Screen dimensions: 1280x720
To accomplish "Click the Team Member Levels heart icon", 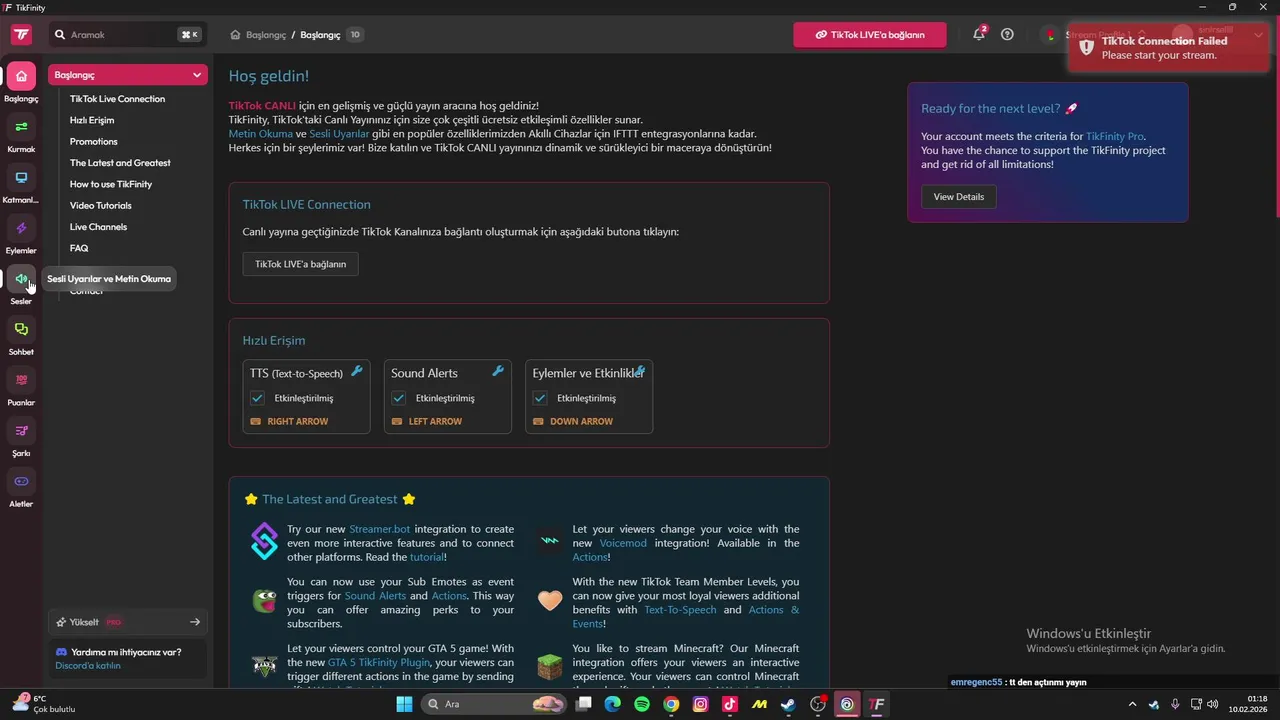I will point(550,600).
